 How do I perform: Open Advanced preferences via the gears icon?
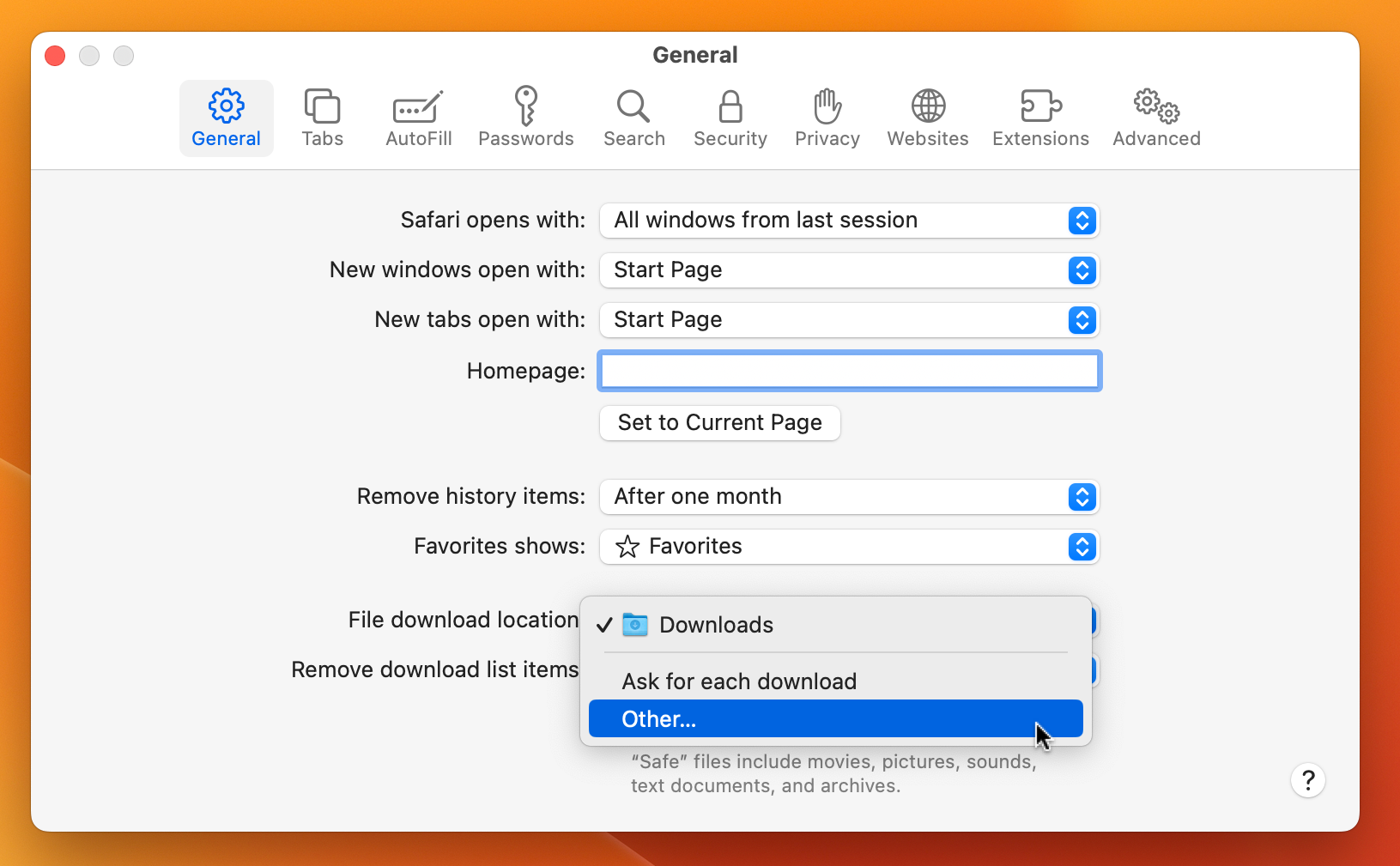coord(1155,118)
